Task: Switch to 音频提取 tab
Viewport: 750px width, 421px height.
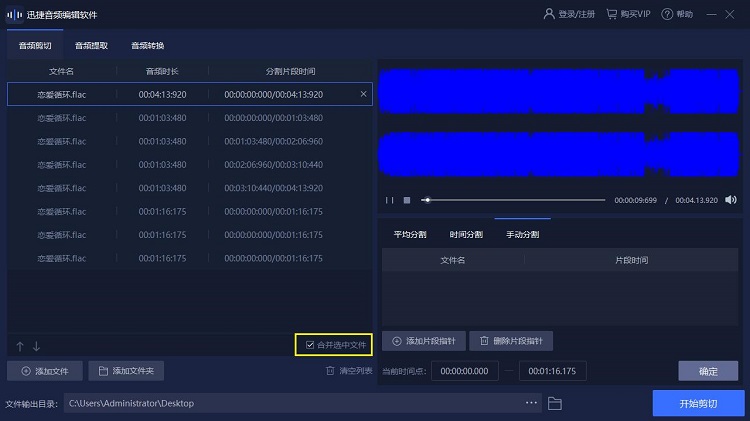Action: (x=91, y=45)
